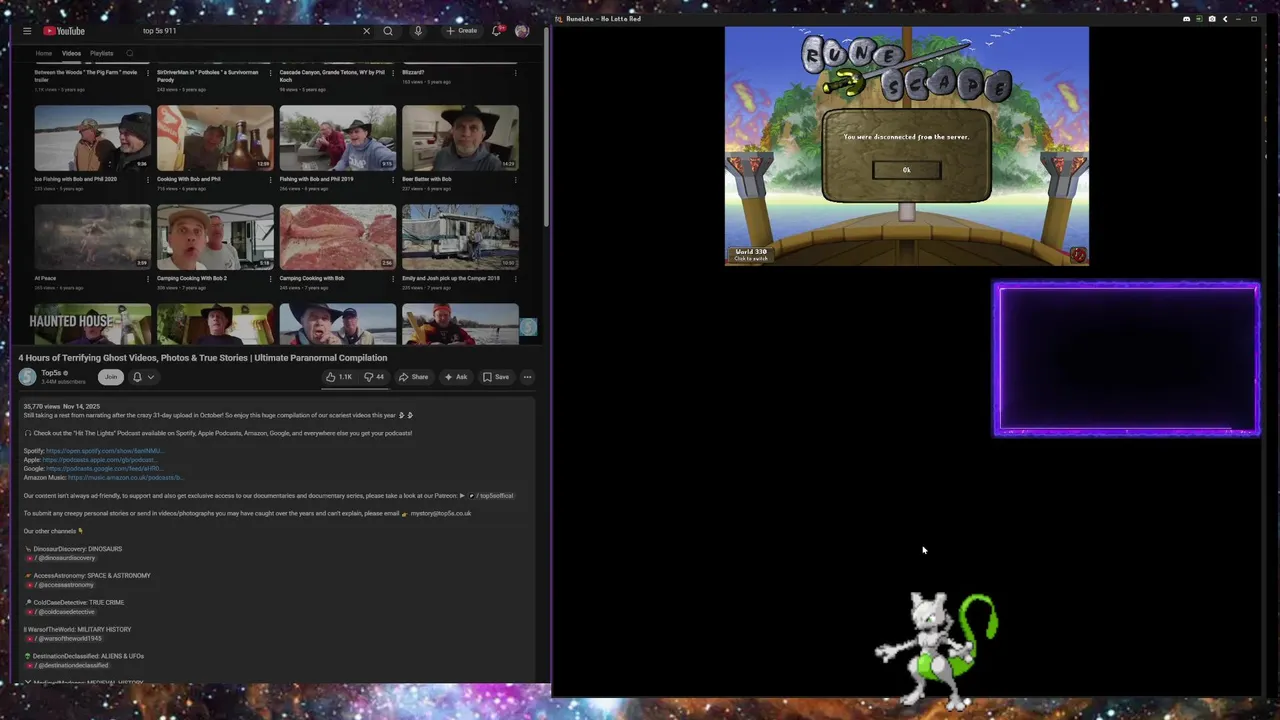Expand RuneLite sidebar with arrow icon

[x=1225, y=19]
